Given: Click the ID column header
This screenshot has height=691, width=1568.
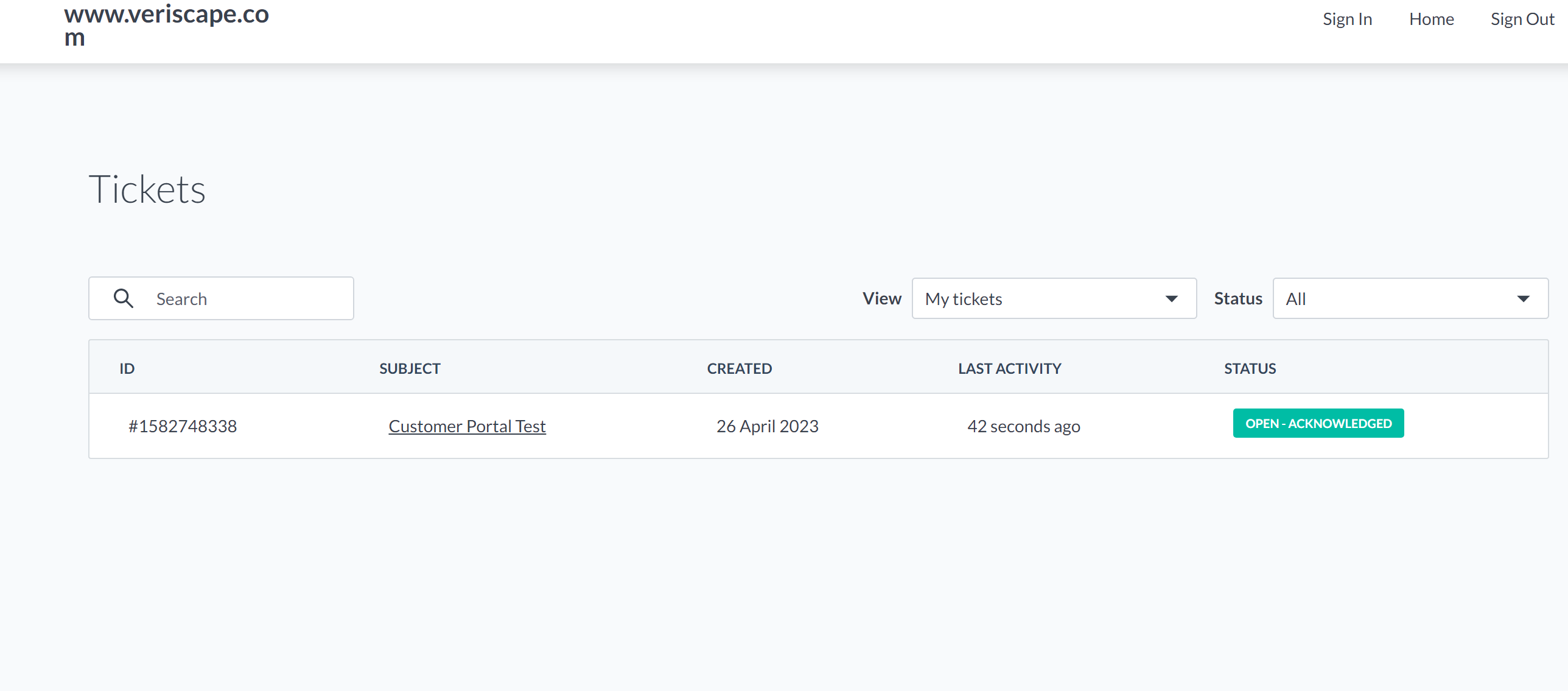Looking at the screenshot, I should click(127, 368).
